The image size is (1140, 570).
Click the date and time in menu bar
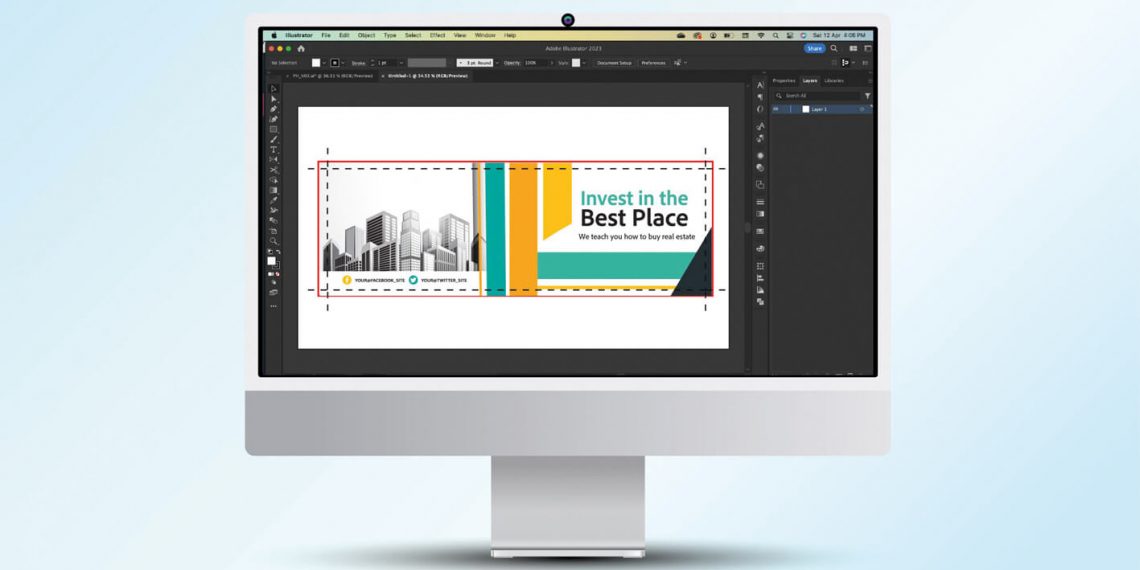tap(839, 36)
